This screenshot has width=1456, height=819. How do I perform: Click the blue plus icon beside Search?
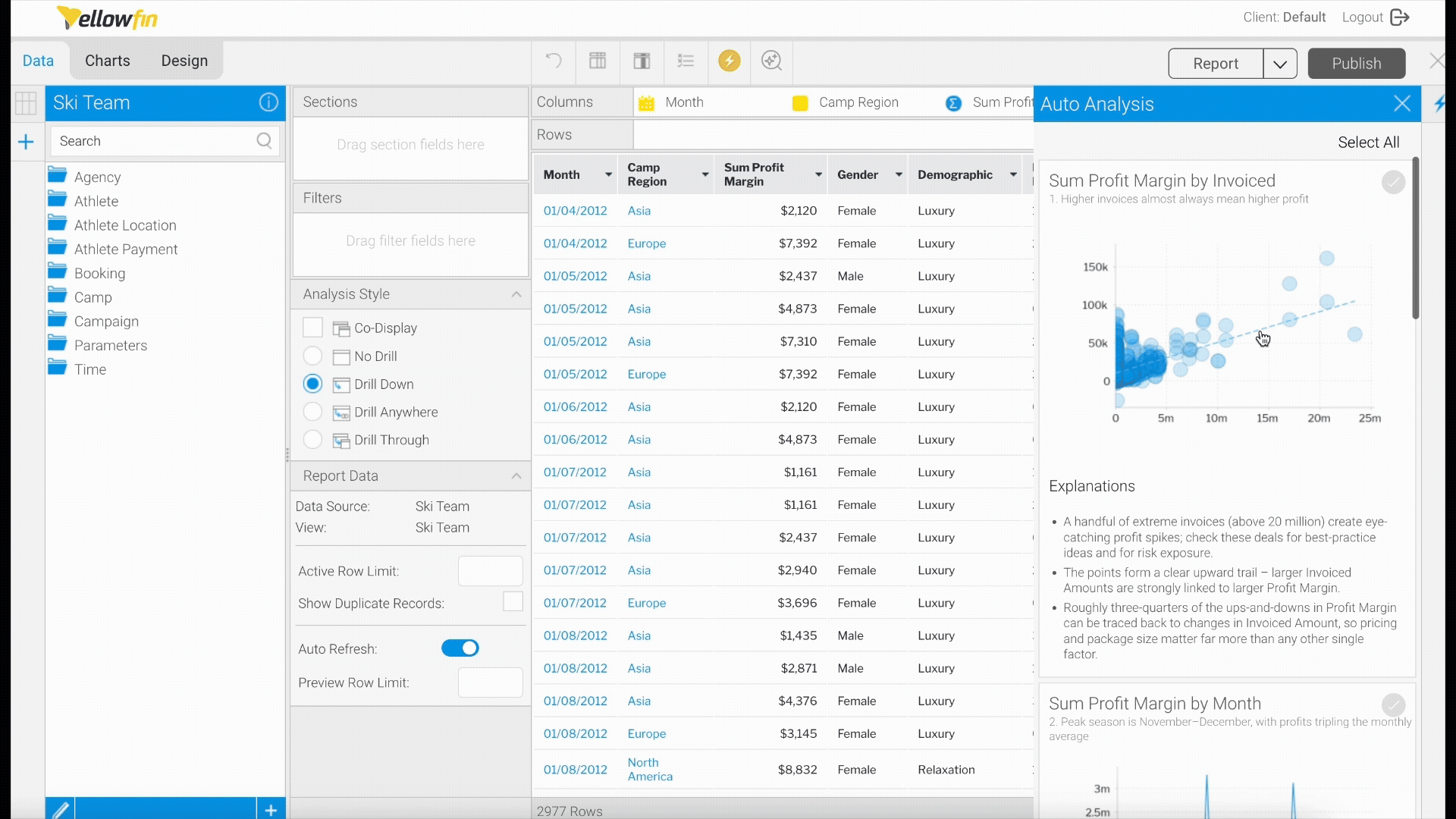pos(26,142)
